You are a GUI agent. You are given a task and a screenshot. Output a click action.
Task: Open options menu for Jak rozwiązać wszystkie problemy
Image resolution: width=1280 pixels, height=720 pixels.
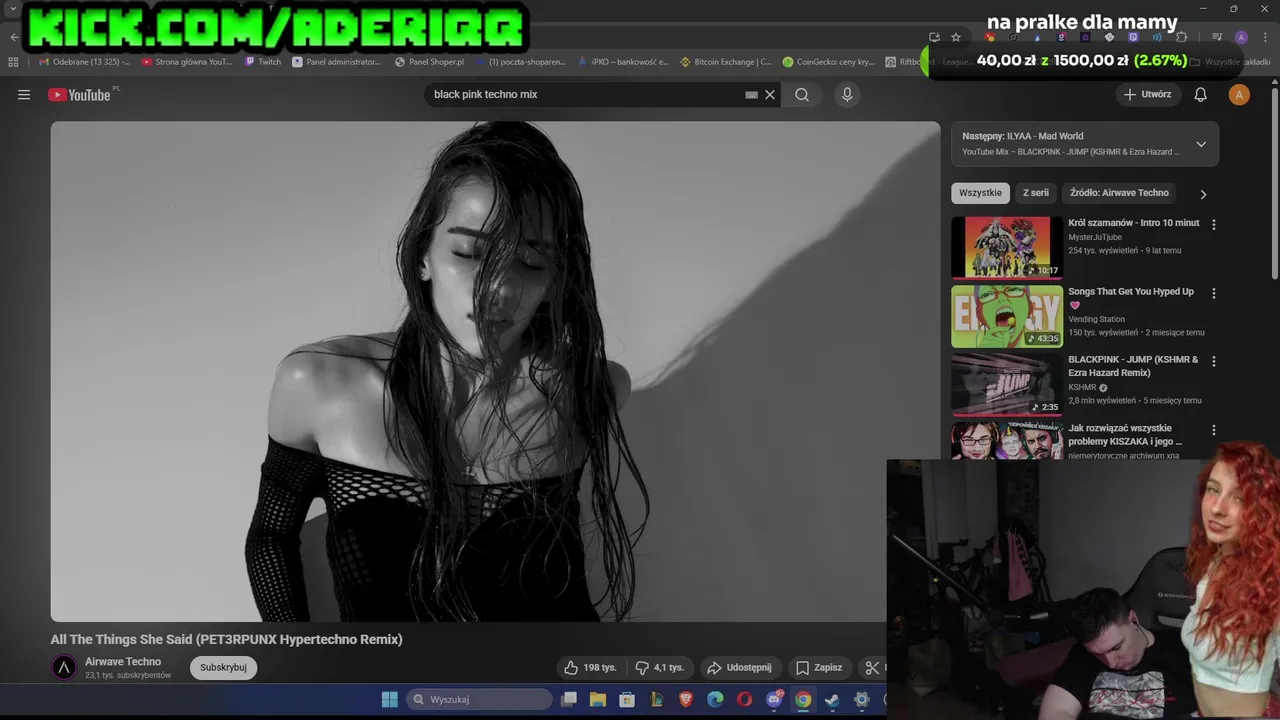coord(1214,430)
